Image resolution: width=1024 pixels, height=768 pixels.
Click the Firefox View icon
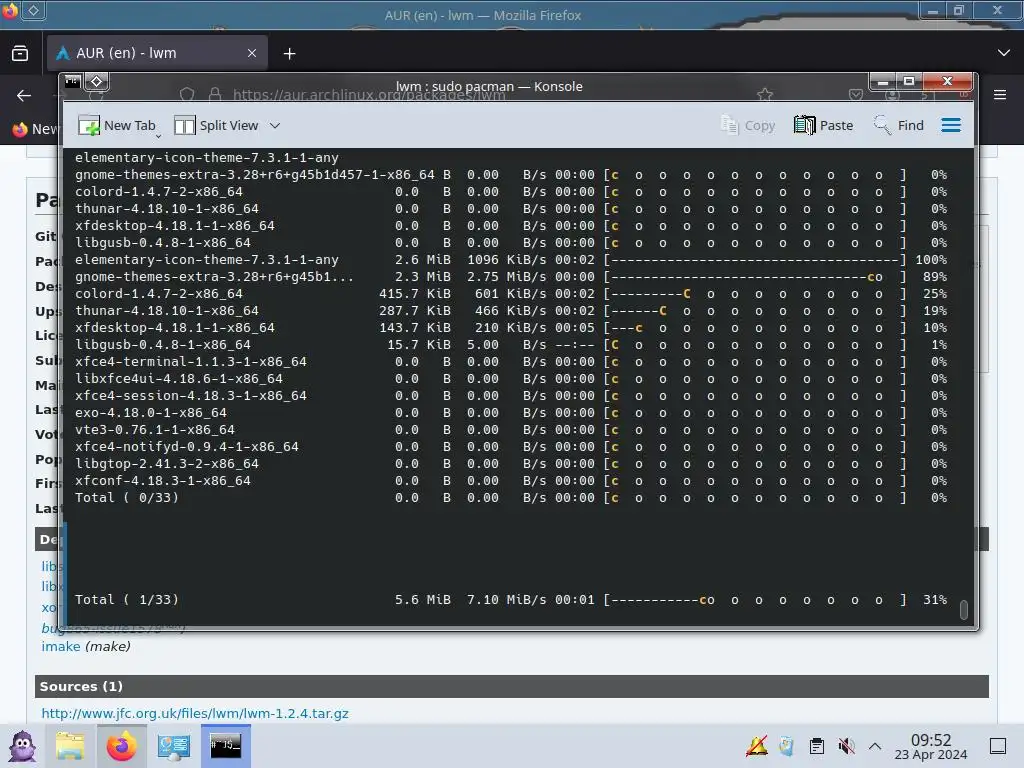pos(20,54)
